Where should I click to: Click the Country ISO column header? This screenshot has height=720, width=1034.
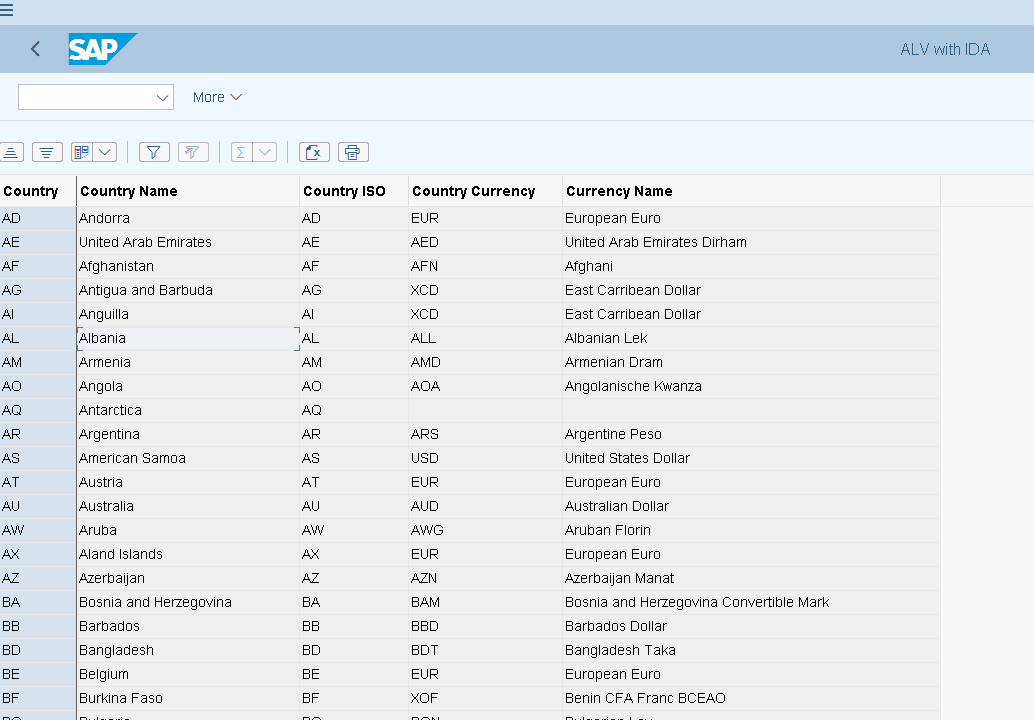[x=354, y=191]
